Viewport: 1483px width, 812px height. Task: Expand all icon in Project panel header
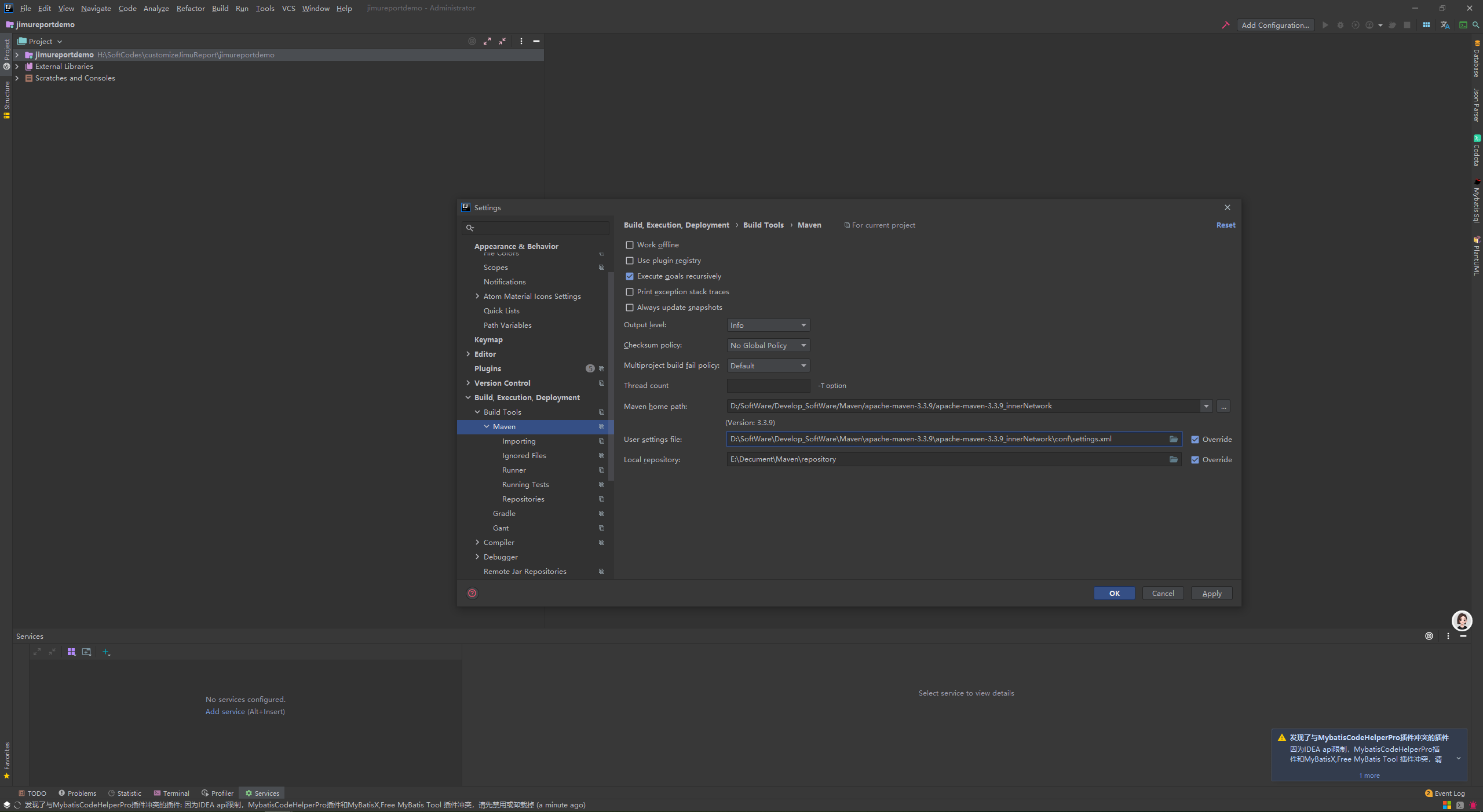487,41
